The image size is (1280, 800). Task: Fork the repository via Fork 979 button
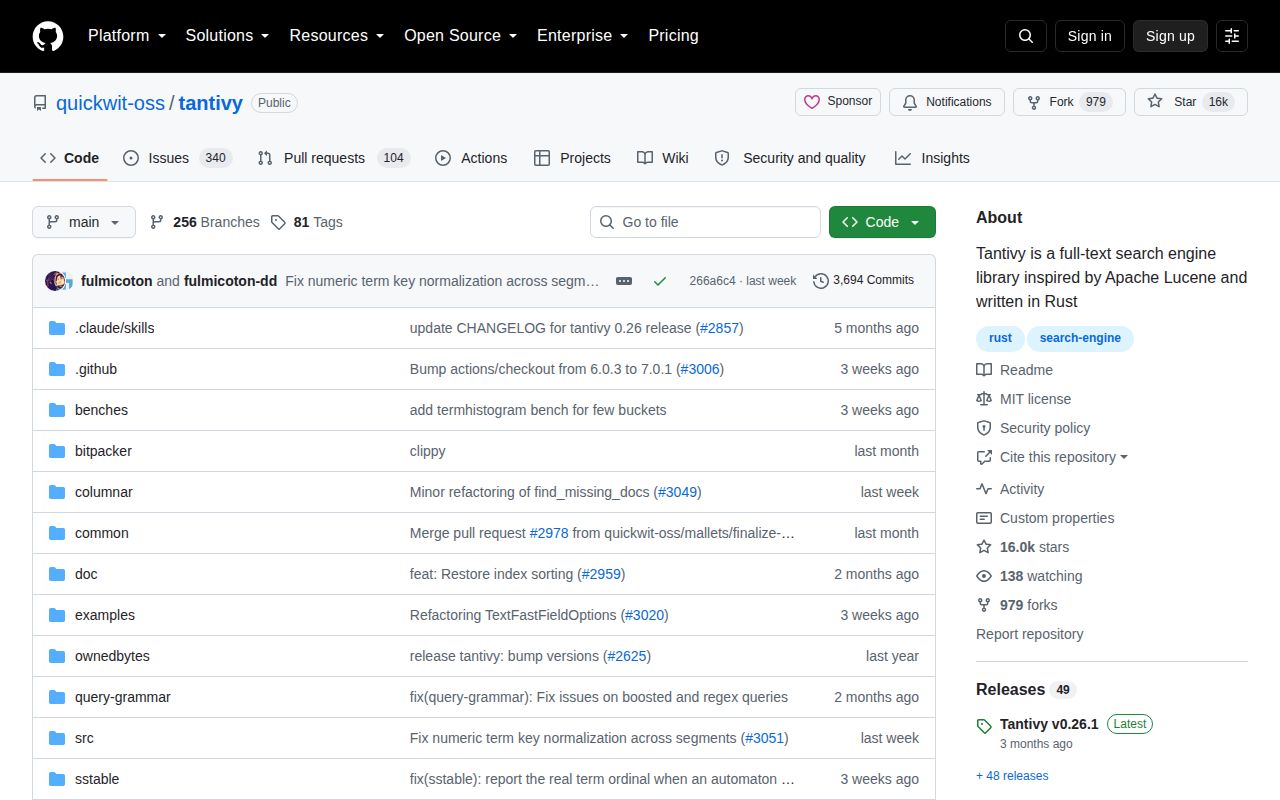1069,102
